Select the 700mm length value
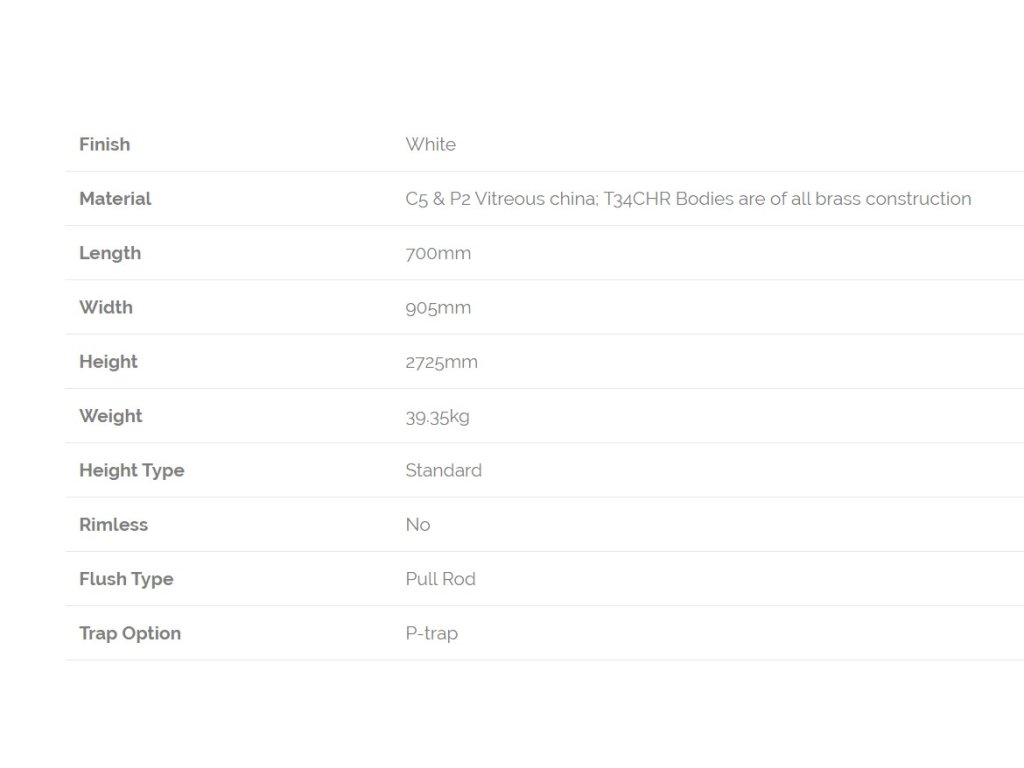This screenshot has height=768, width=1024. 438,253
